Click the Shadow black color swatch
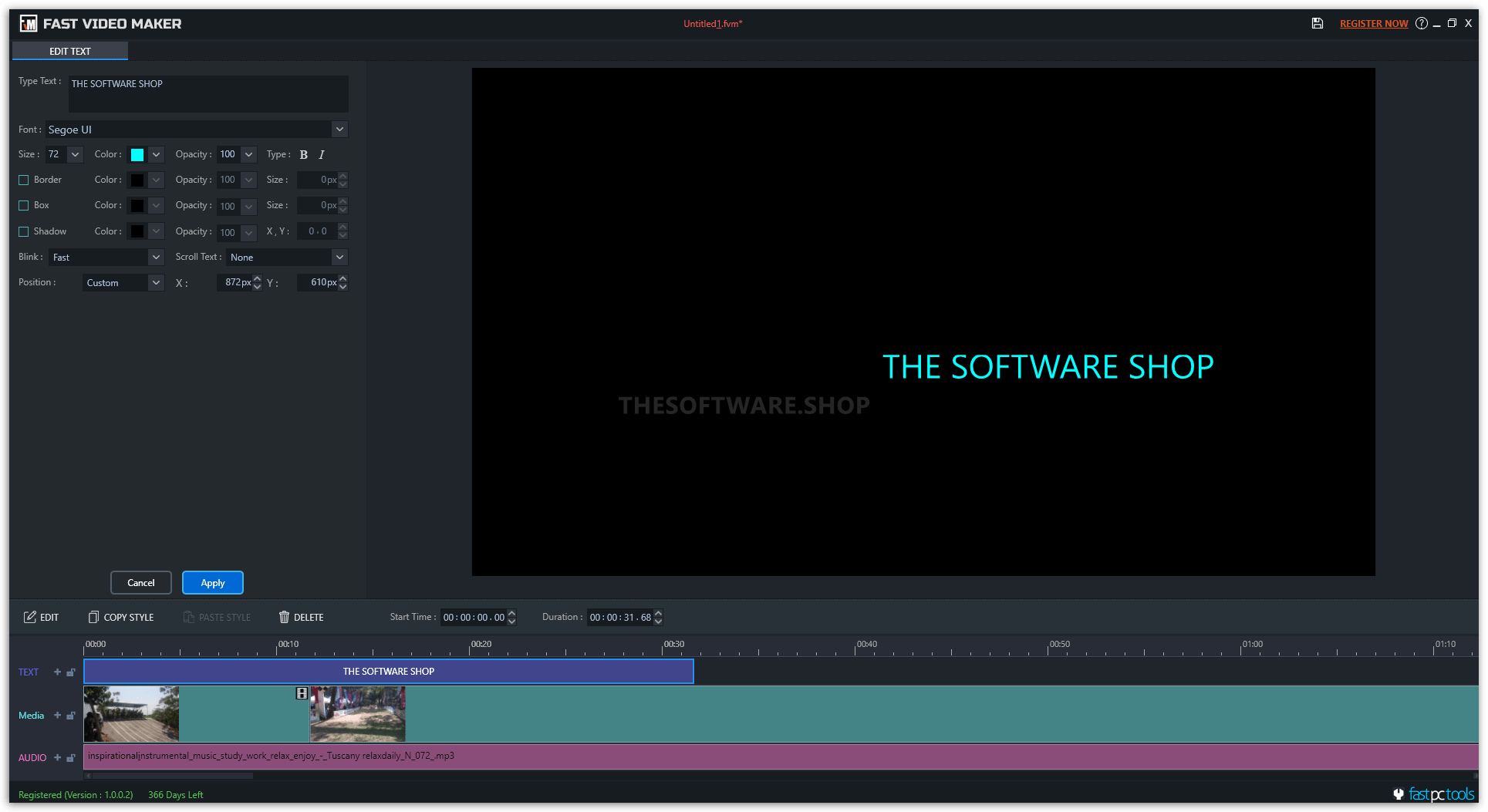The height and width of the screenshot is (812, 1488). point(137,231)
